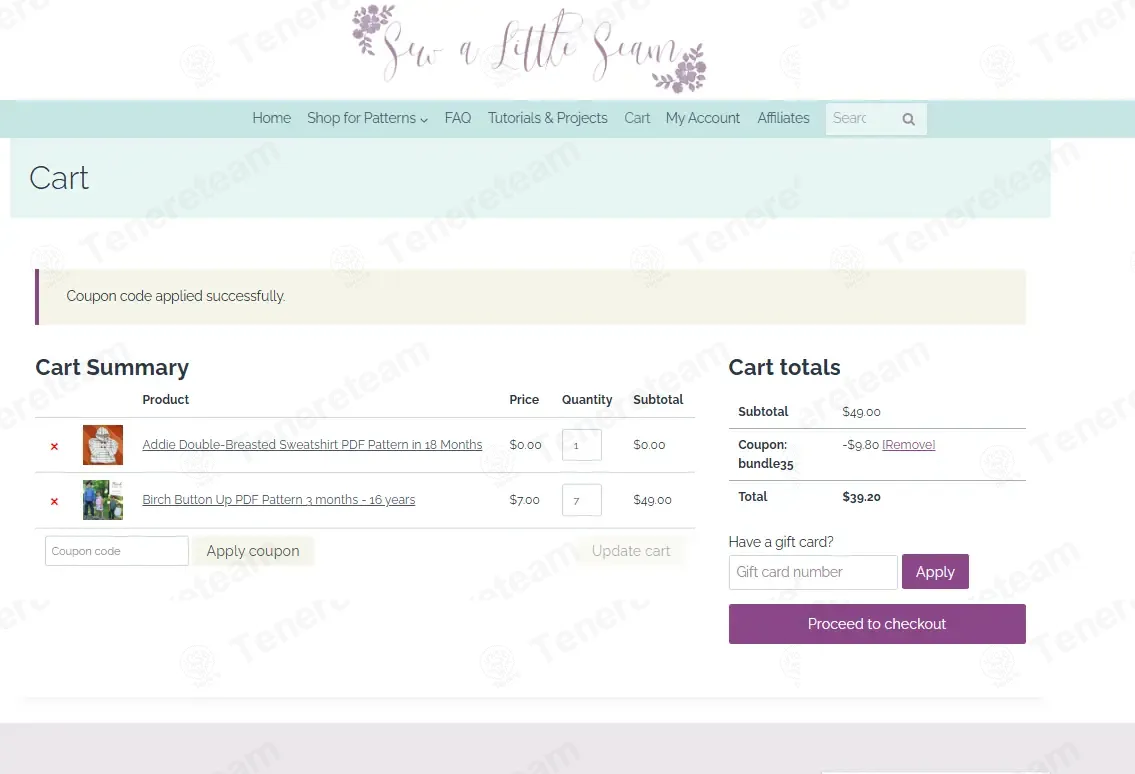Click the bold Total row label
The width and height of the screenshot is (1135, 774).
coord(752,497)
